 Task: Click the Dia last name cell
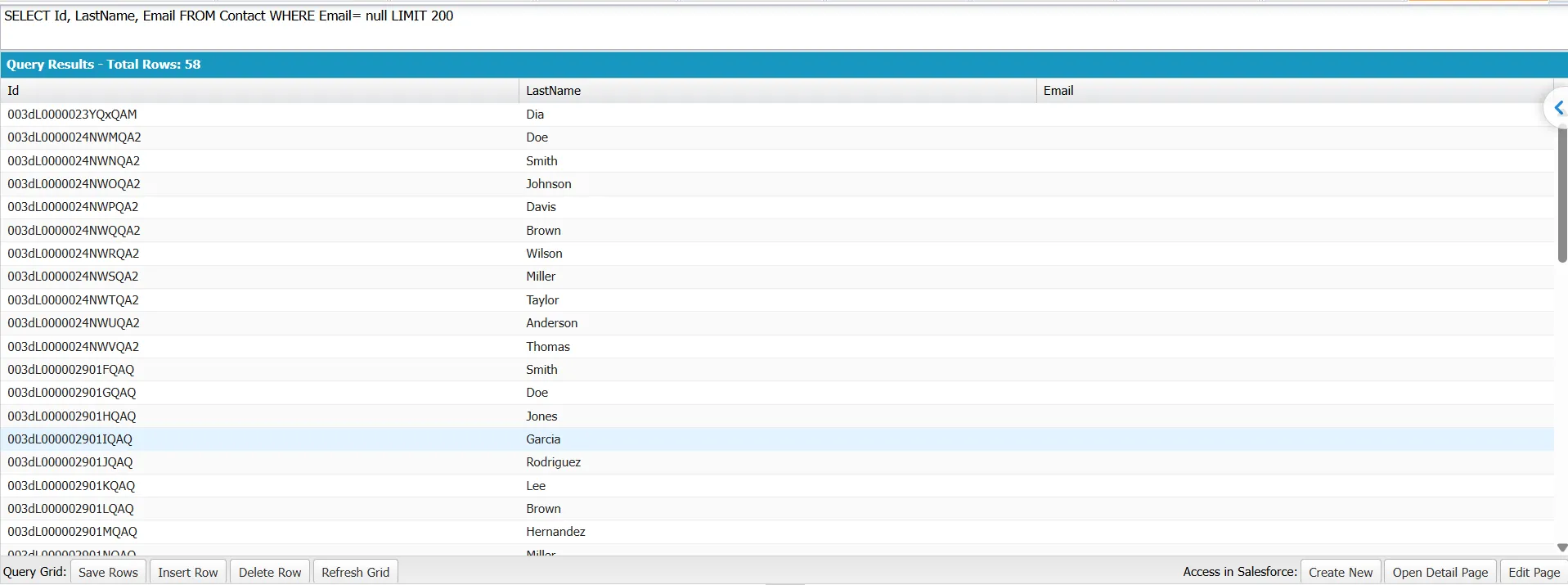click(777, 115)
